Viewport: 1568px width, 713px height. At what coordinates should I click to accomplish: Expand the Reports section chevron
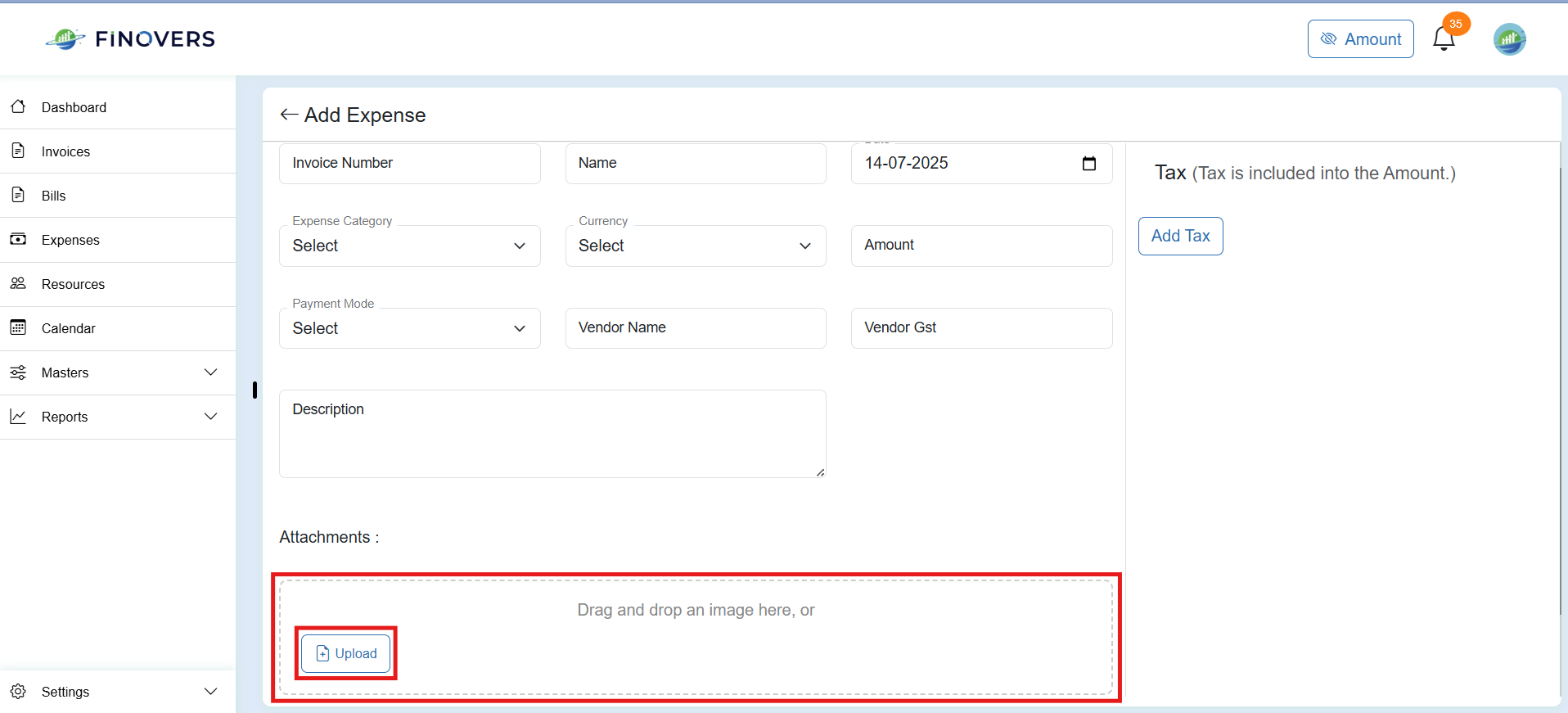coord(210,417)
